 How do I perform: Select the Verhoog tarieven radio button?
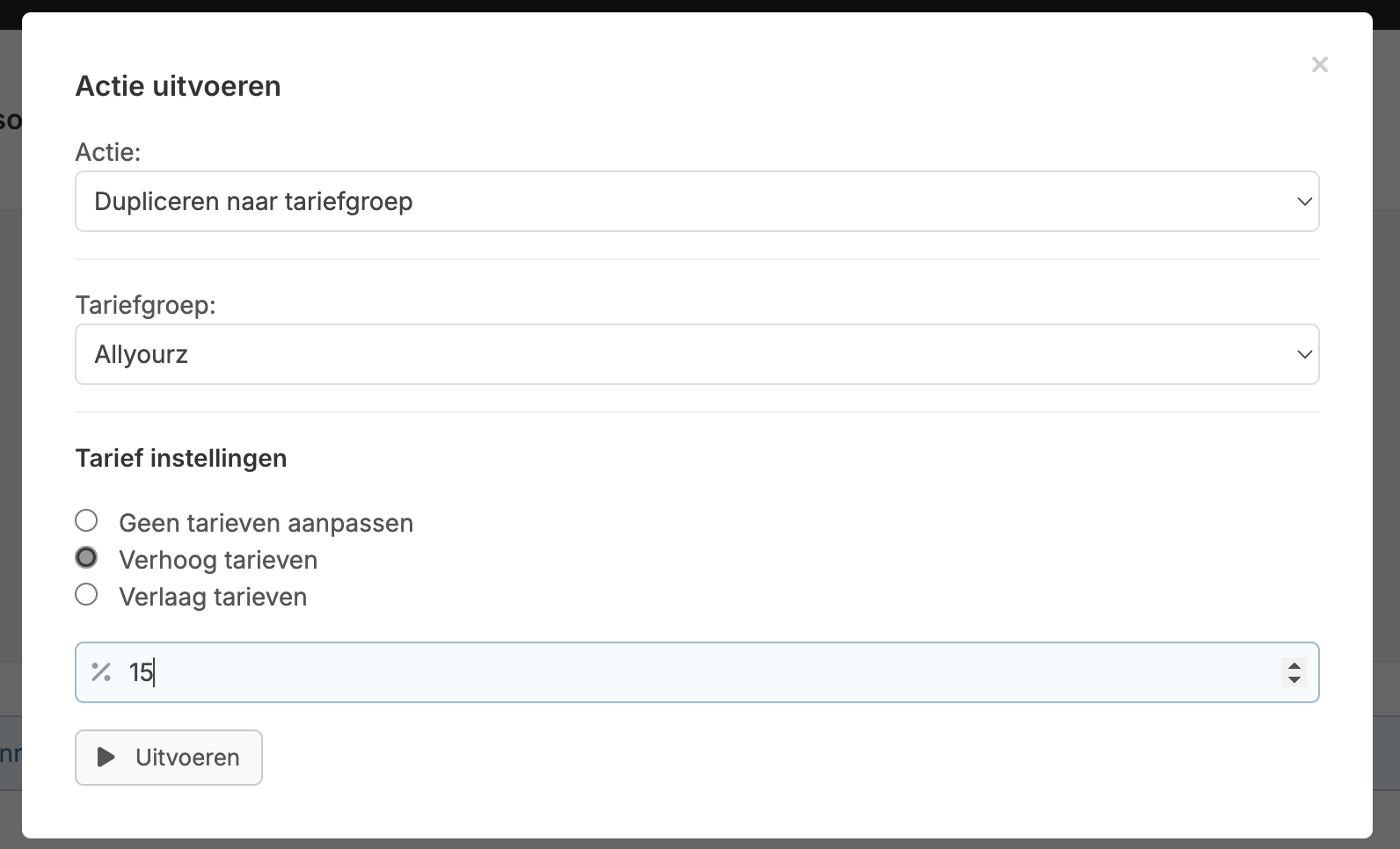86,557
